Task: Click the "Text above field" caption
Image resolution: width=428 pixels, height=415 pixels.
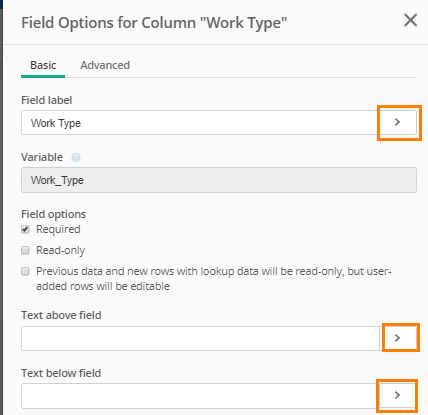Action: tap(61, 315)
